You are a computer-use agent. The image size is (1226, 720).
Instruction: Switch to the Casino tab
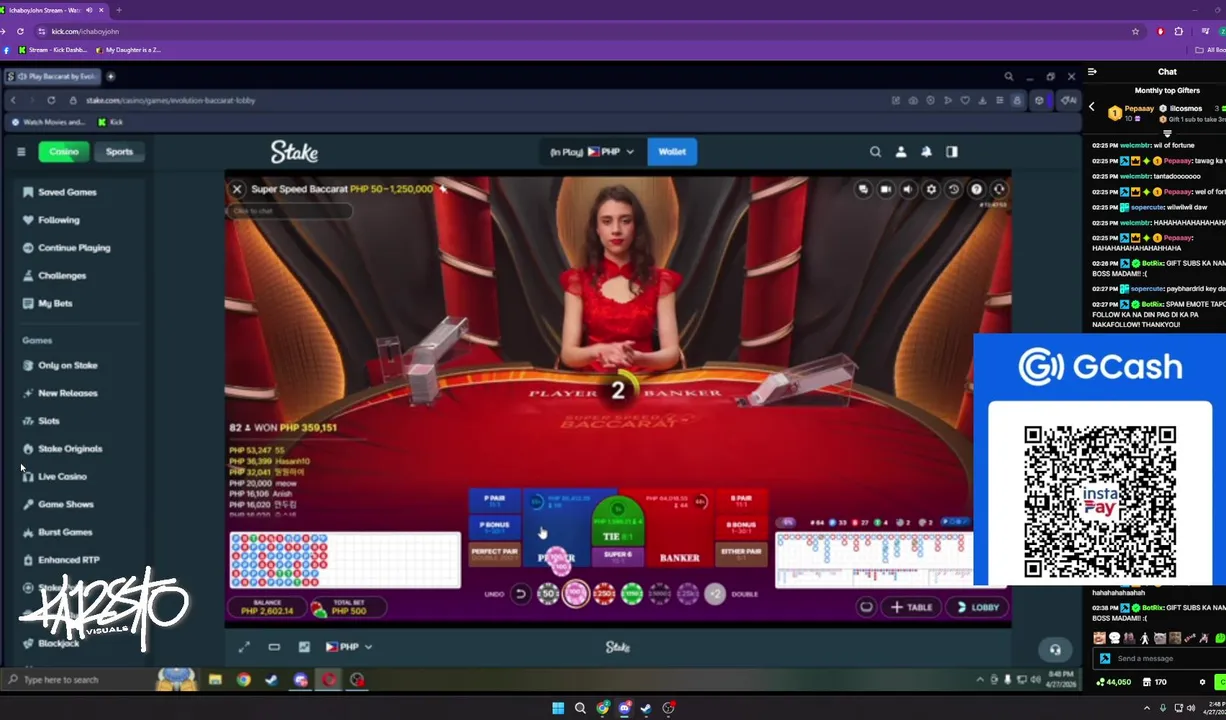[64, 152]
